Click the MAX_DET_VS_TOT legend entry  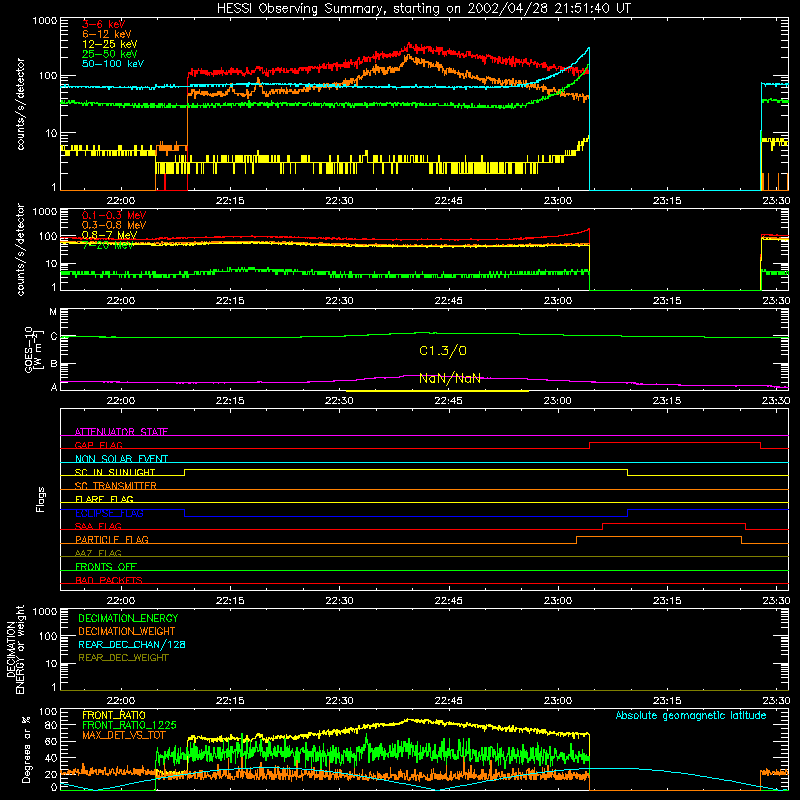(x=124, y=735)
